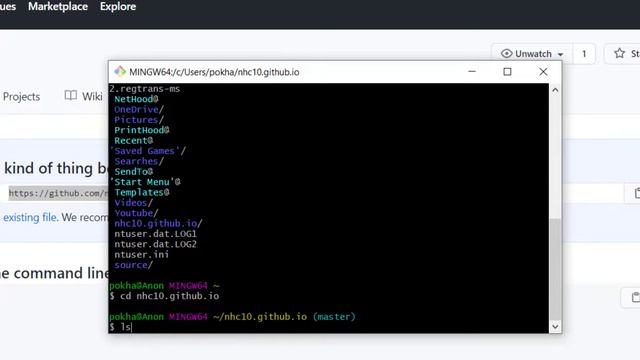This screenshot has height=360, width=640.
Task: Click the 'PrintHood@' entry
Action: click(x=142, y=130)
